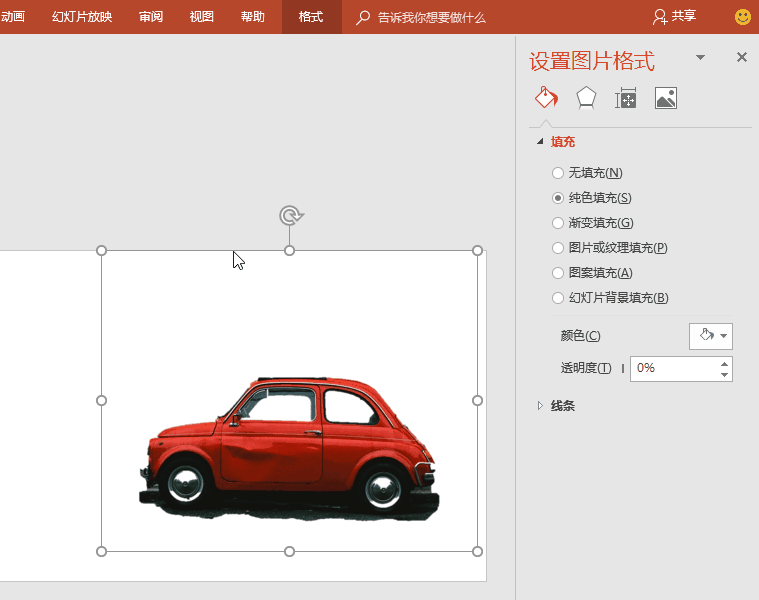
Task: Open the 颜色 fill color picker
Action: [711, 336]
